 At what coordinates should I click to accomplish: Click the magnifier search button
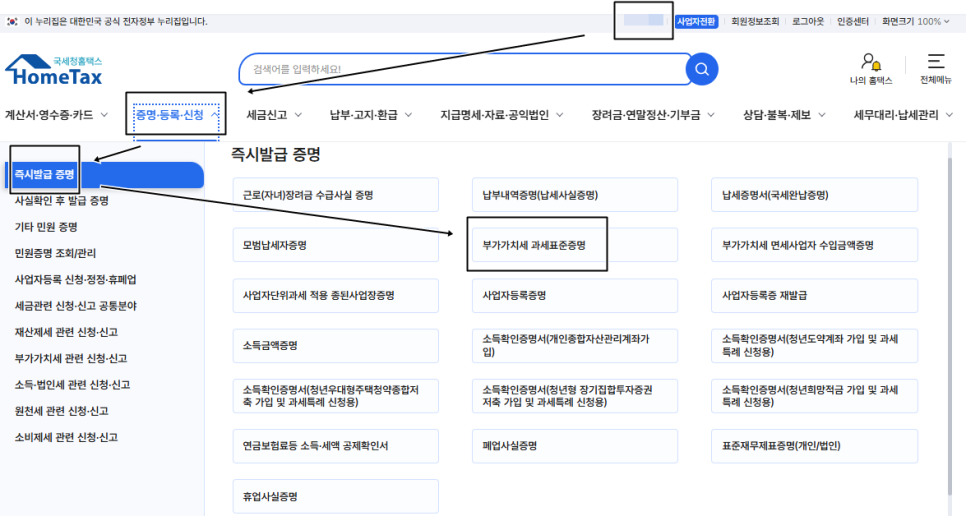(x=702, y=69)
